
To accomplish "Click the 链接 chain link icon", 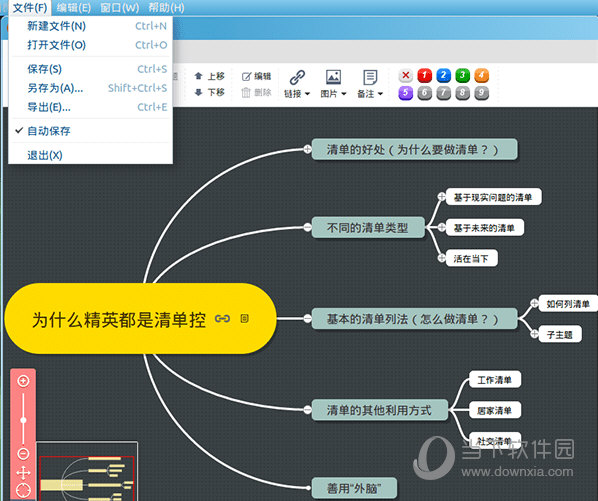I will [x=297, y=77].
